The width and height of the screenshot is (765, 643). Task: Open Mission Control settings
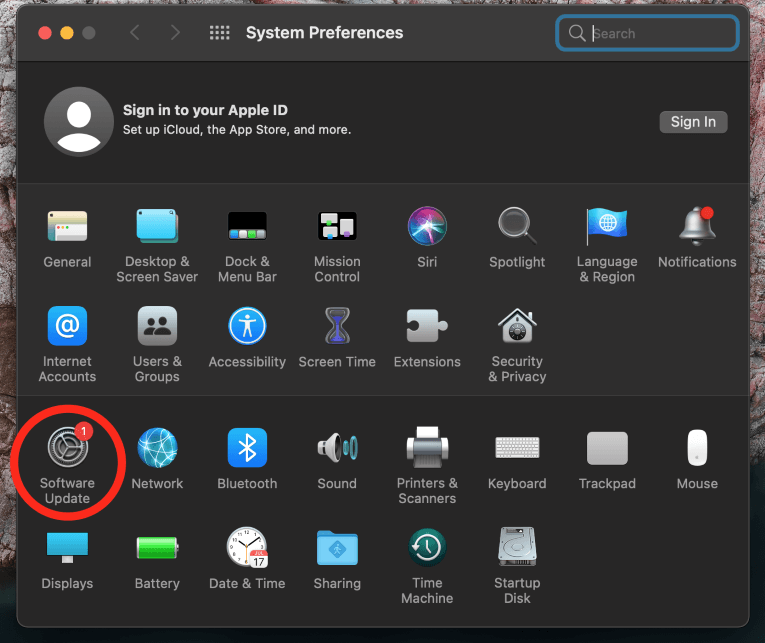pos(337,226)
